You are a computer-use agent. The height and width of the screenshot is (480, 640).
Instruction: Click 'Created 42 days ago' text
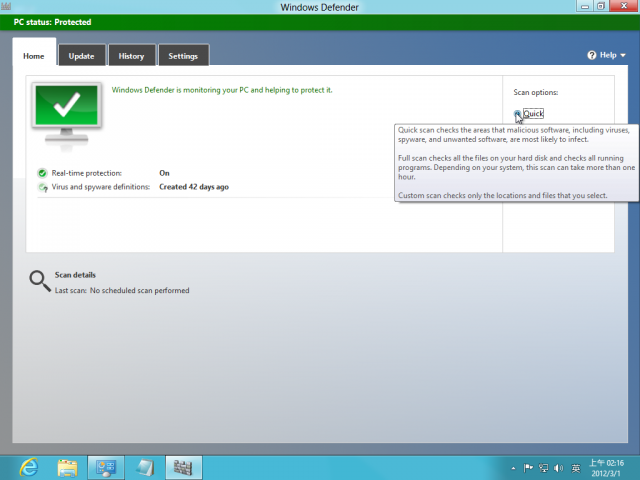[194, 187]
